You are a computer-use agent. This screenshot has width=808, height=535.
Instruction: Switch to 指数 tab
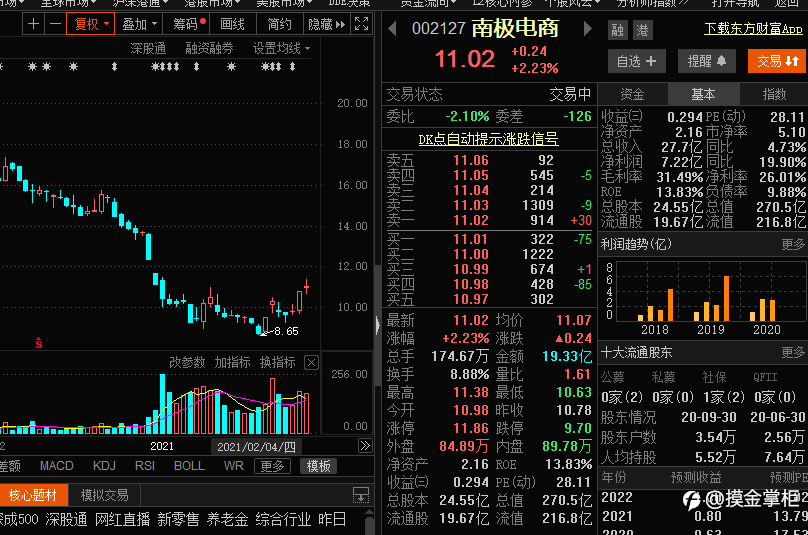[774, 94]
